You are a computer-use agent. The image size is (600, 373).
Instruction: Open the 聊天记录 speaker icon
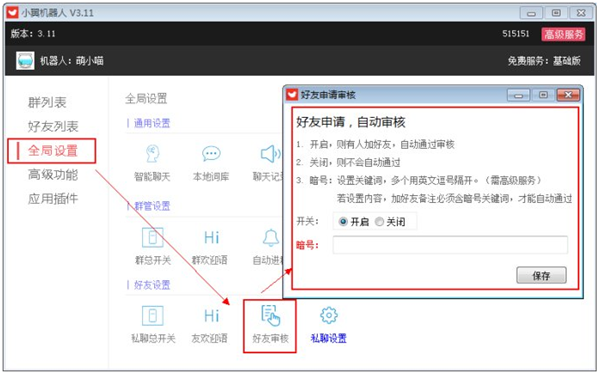tap(271, 154)
